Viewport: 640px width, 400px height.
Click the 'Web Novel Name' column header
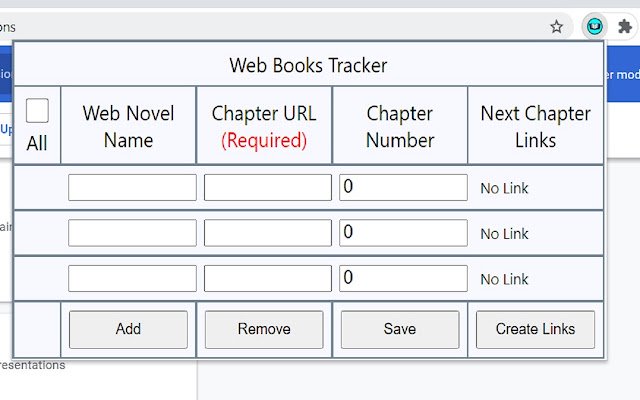[x=128, y=127]
